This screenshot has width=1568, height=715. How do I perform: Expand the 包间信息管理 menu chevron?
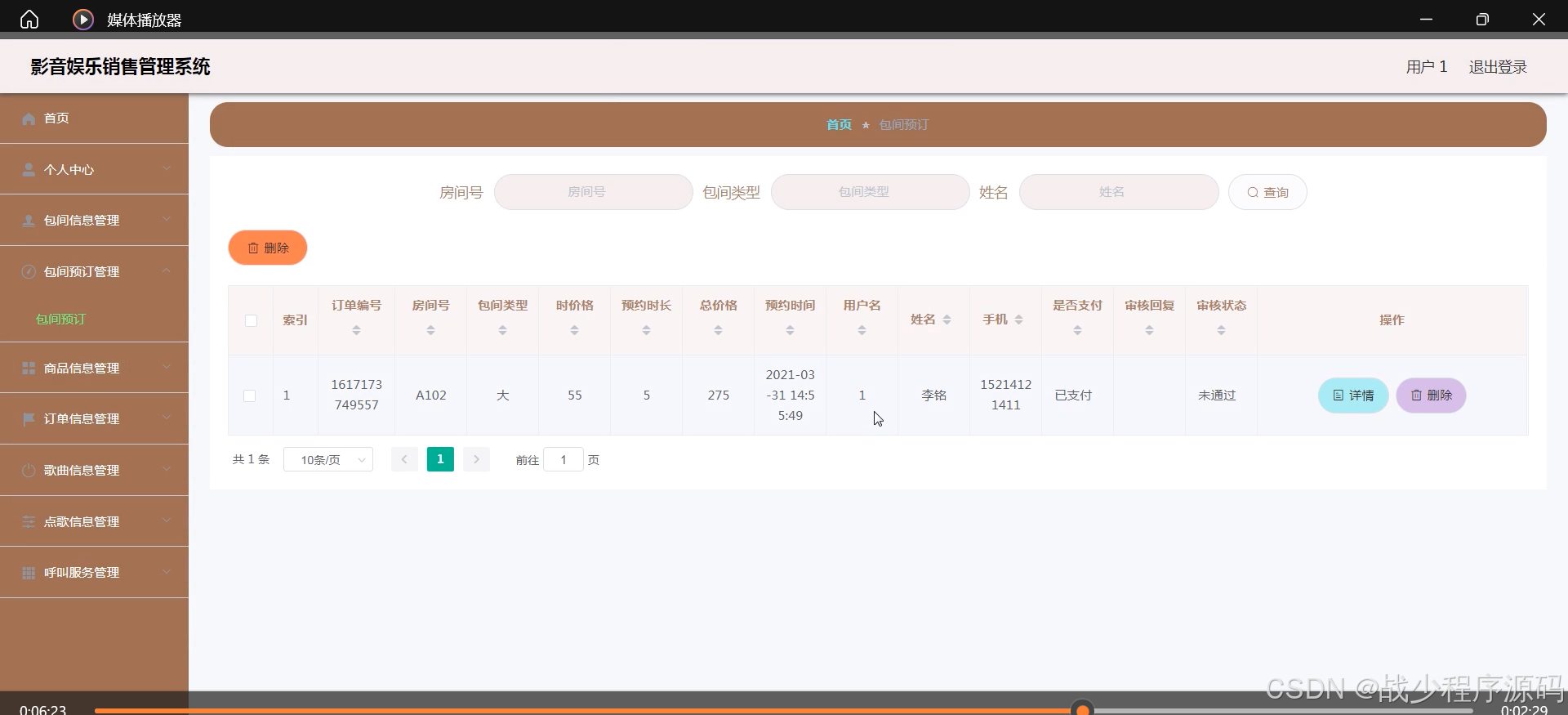click(167, 219)
